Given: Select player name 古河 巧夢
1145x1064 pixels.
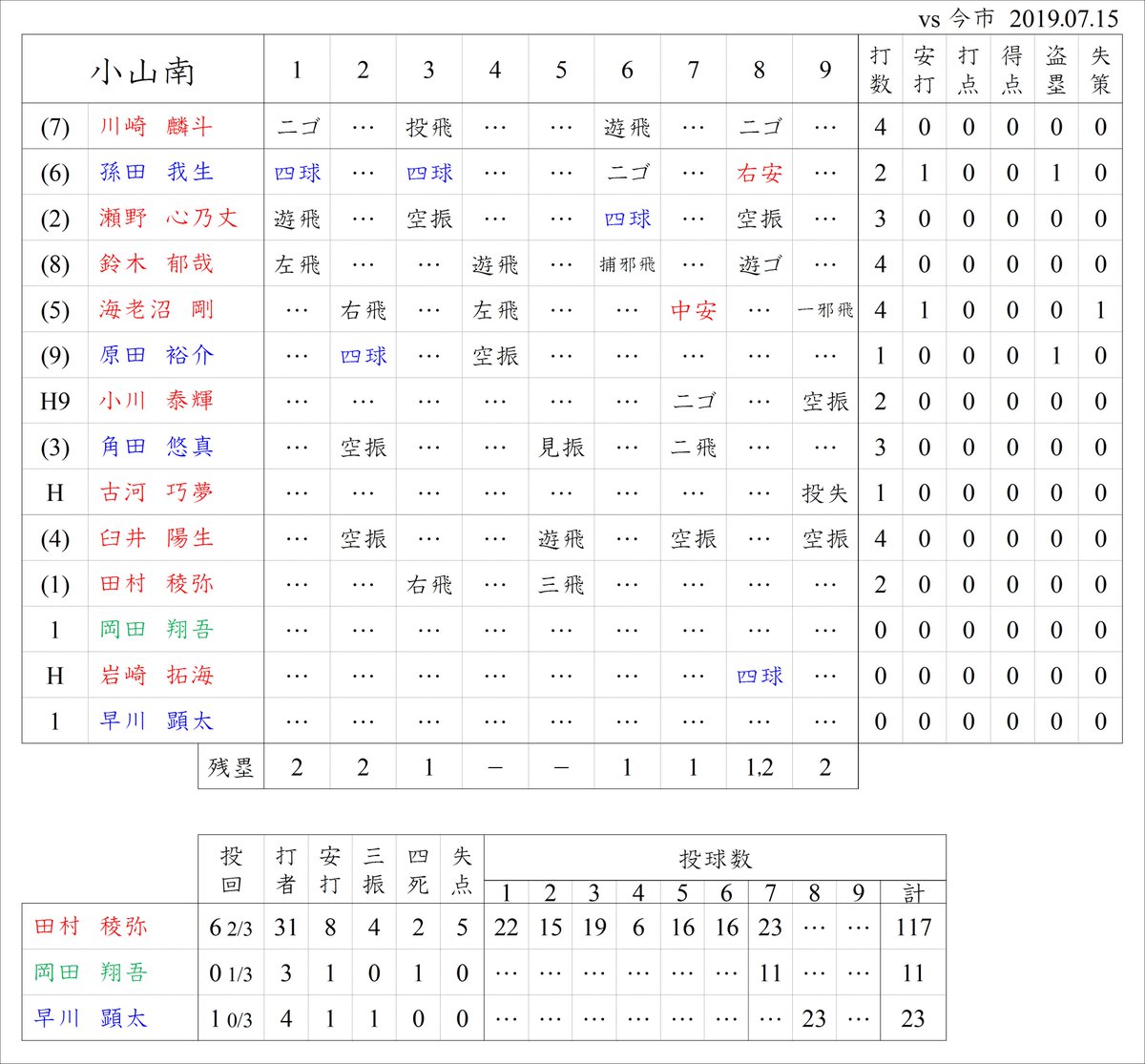Looking at the screenshot, I should tap(156, 492).
